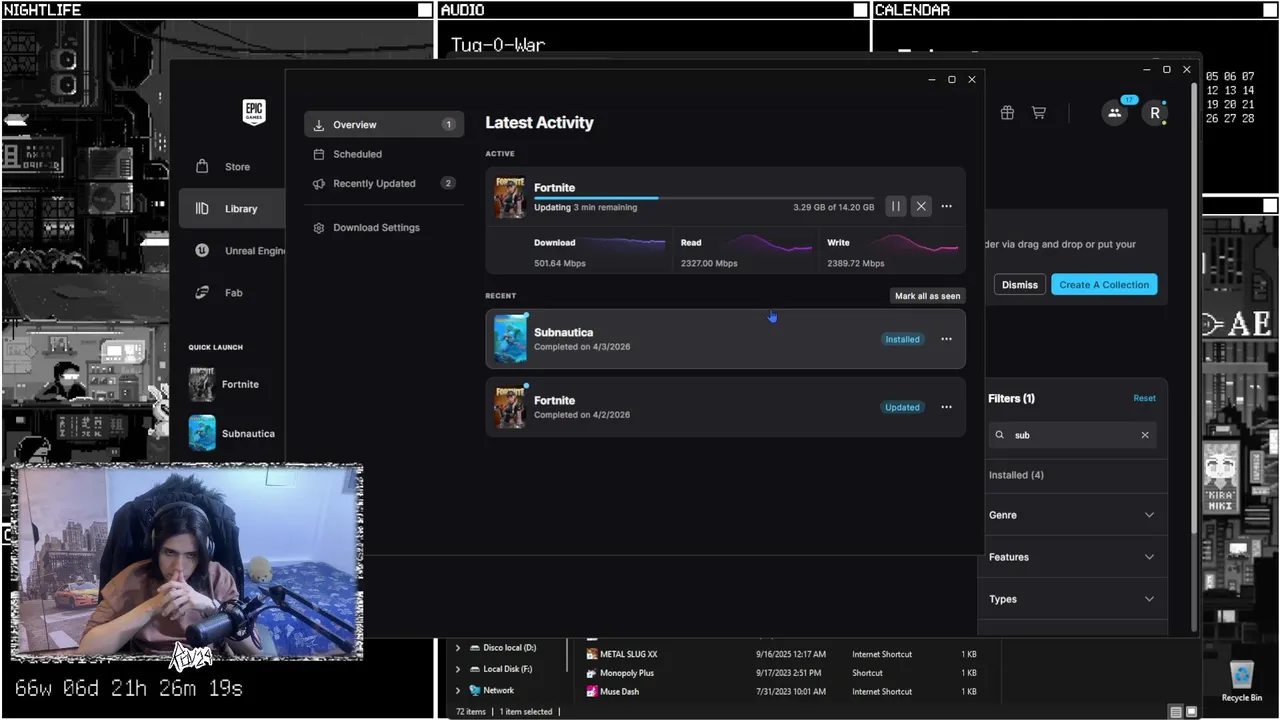This screenshot has width=1280, height=720.
Task: Select the Scheduled downloads tab
Action: coord(384,154)
